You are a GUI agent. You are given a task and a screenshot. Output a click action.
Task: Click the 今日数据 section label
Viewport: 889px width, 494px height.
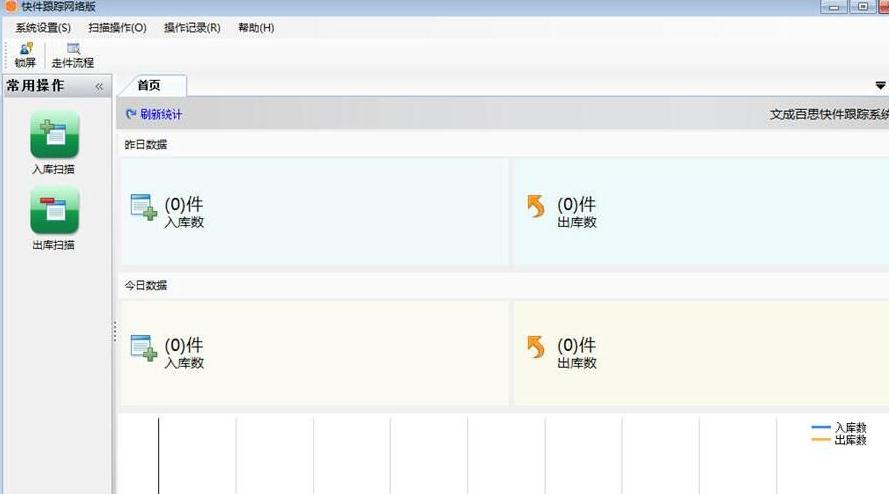pyautogui.click(x=146, y=285)
